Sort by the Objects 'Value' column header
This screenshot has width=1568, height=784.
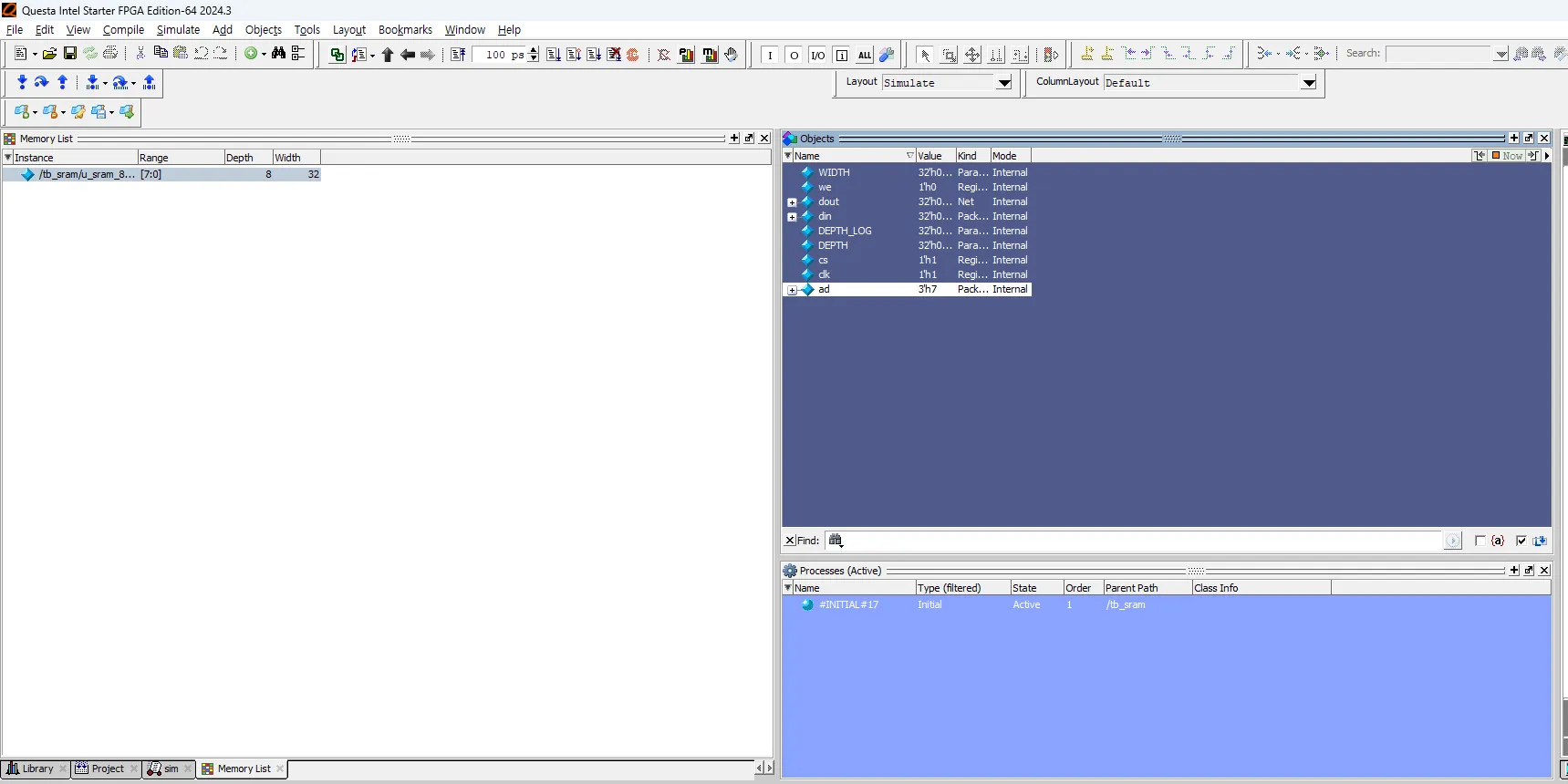[x=936, y=156]
